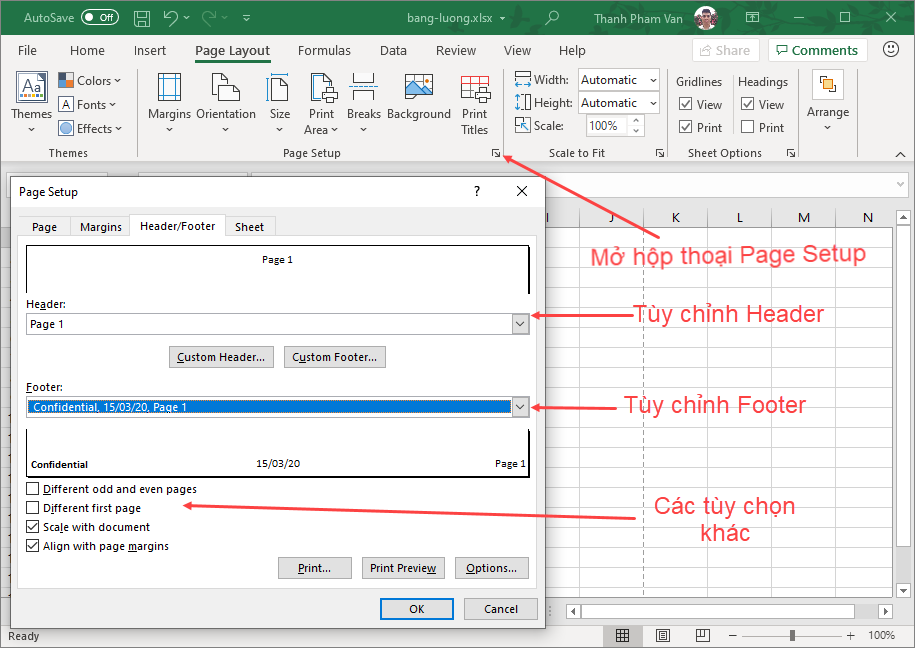Click the Redo arrow icon
Screen dimensions: 915x648
[209, 18]
